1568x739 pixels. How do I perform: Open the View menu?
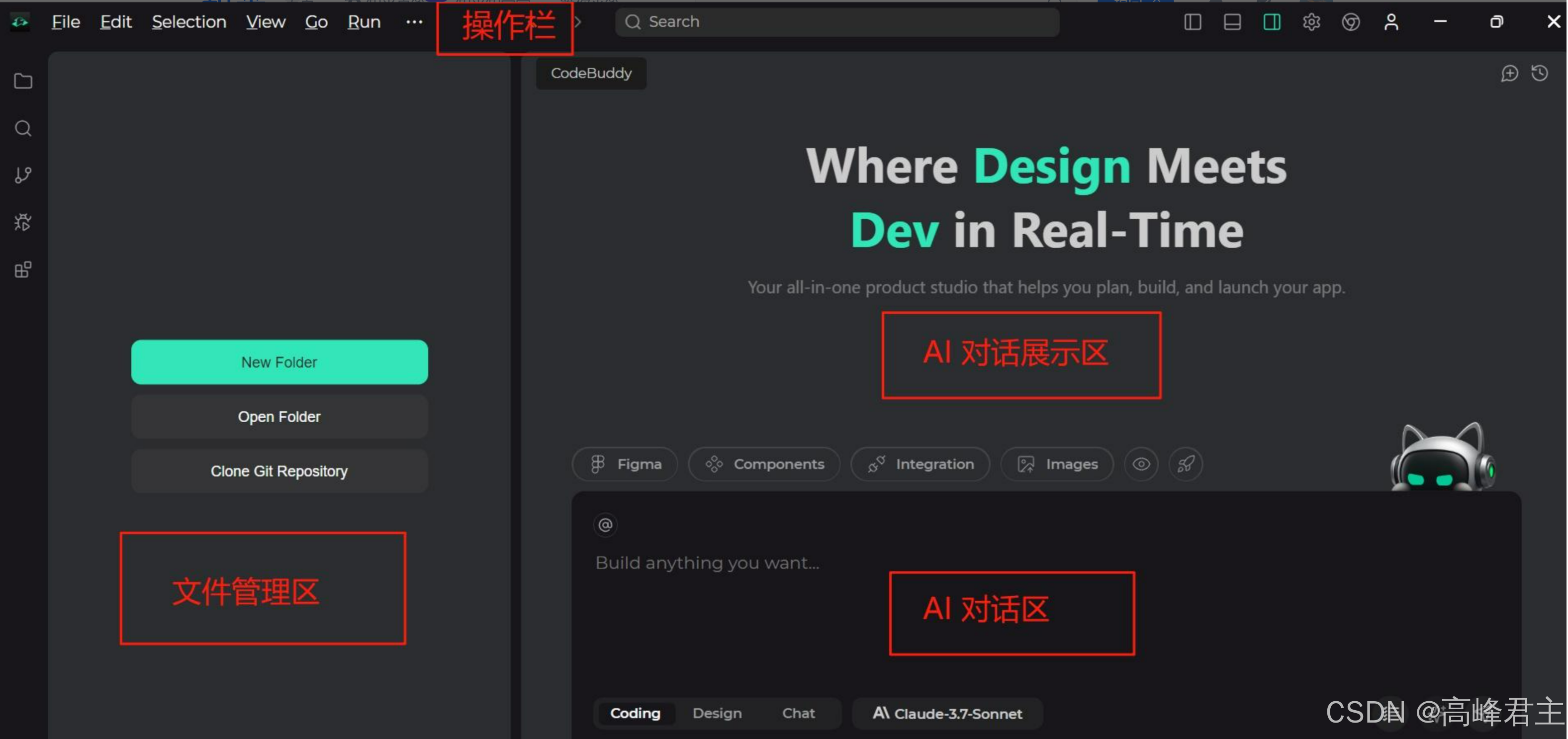266,22
